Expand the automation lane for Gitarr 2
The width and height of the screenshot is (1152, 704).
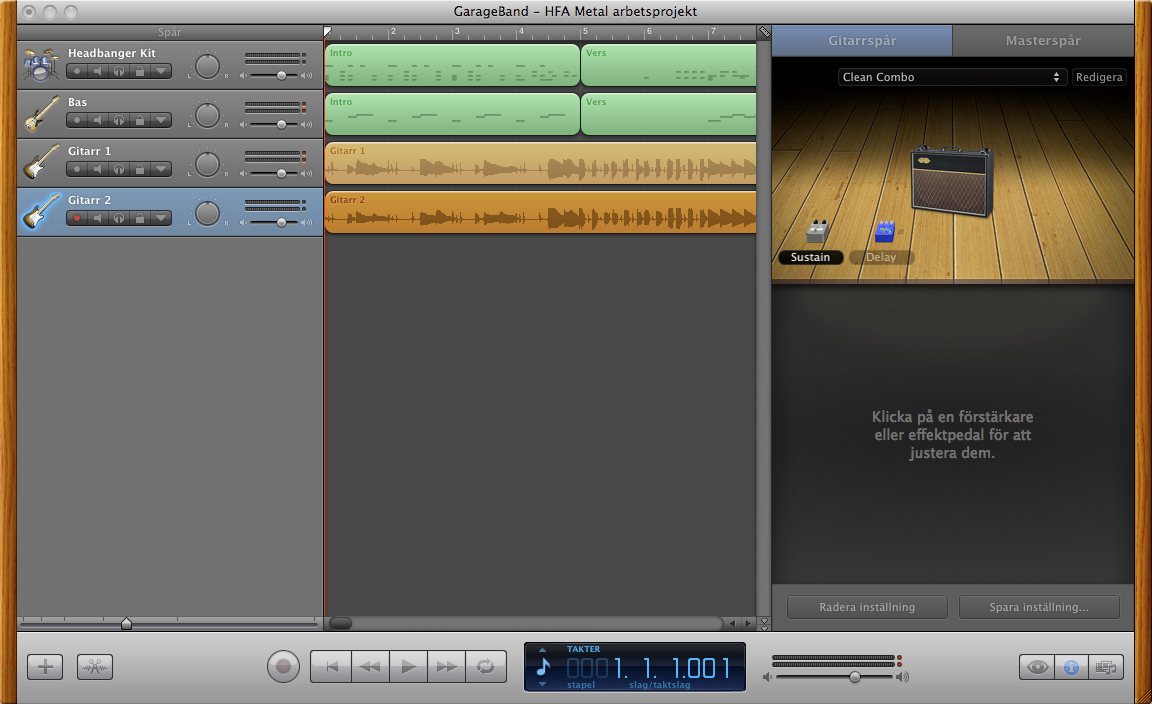point(161,218)
